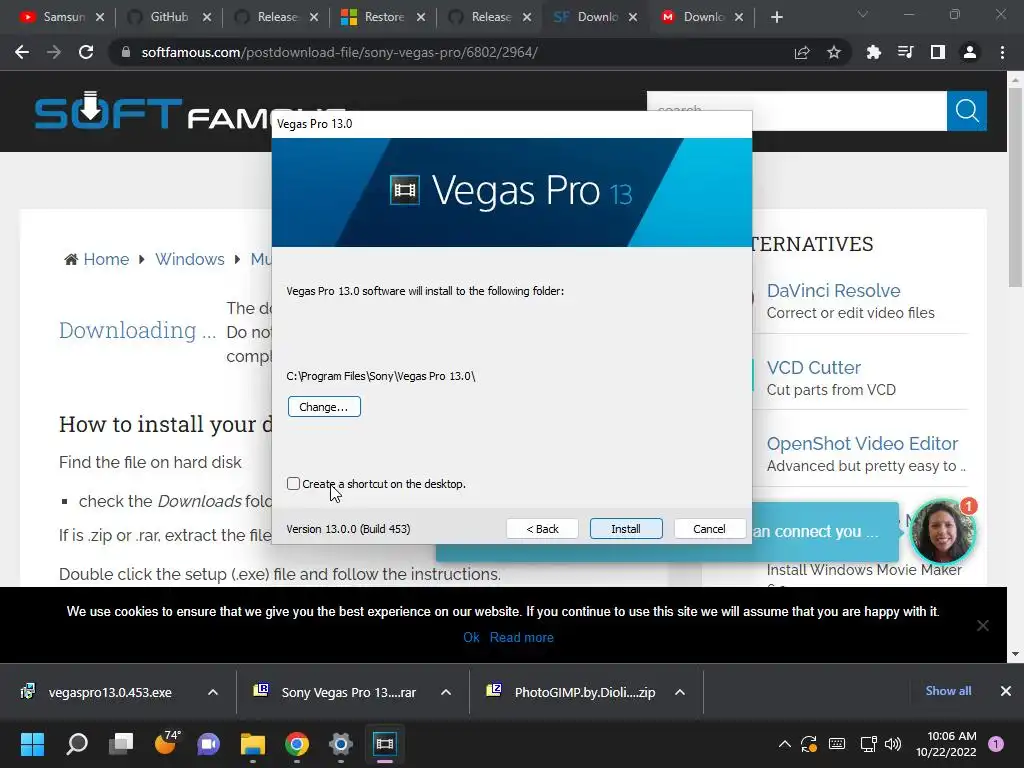This screenshot has width=1024, height=768.
Task: Click the softfamous search magnifier button
Action: 967,111
